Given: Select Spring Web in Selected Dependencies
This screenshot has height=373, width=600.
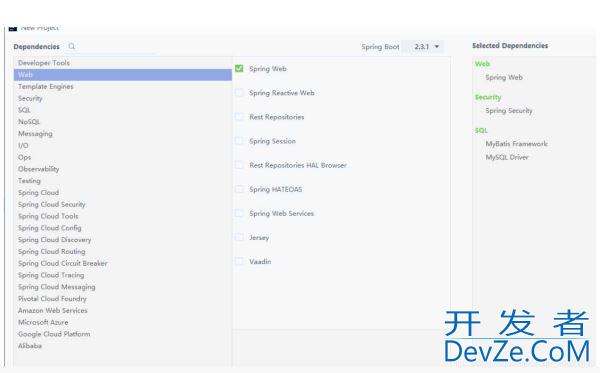Looking at the screenshot, I should click(x=504, y=77).
